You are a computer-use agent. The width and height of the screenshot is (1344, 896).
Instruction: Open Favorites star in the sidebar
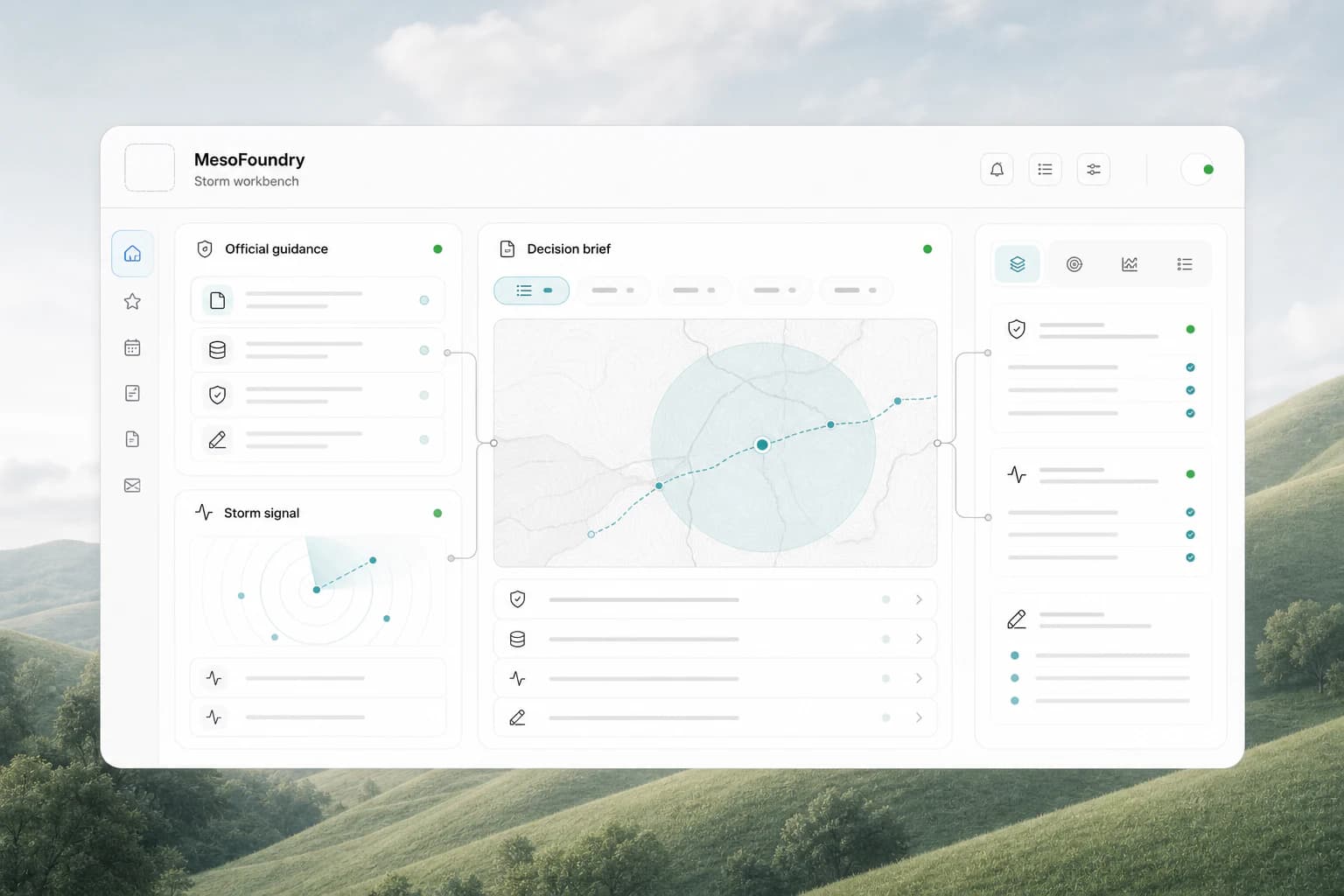(x=133, y=301)
